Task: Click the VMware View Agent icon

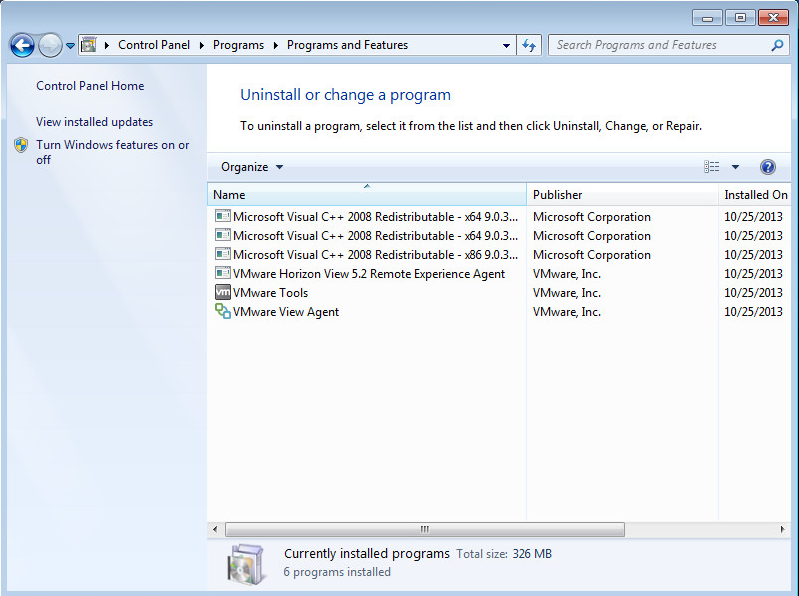Action: (222, 312)
